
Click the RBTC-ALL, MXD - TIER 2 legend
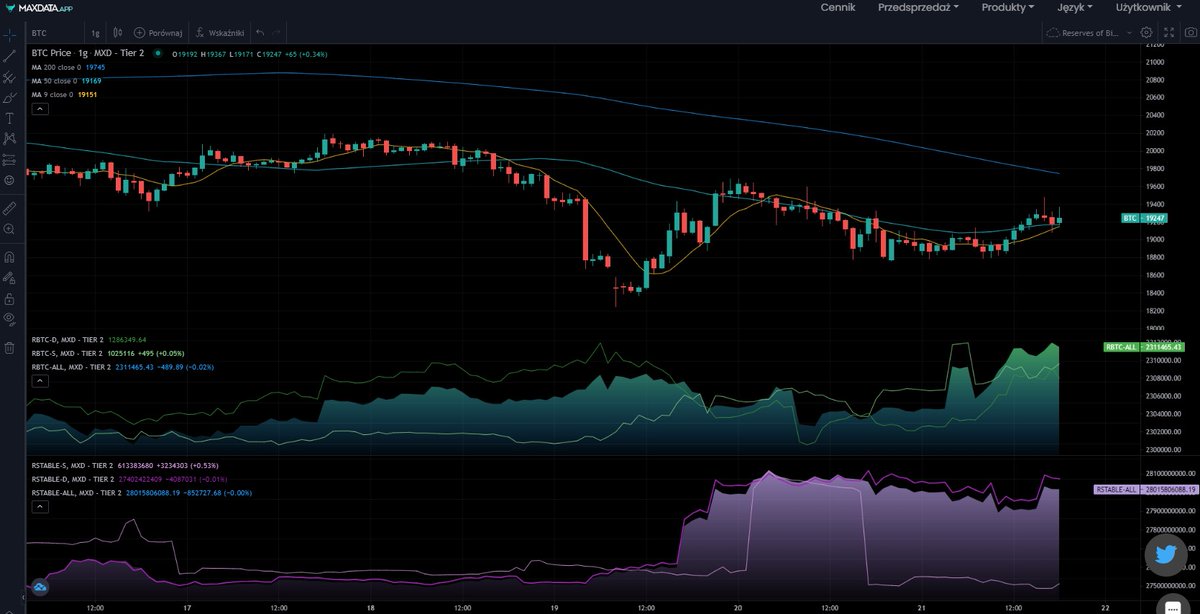(71, 367)
